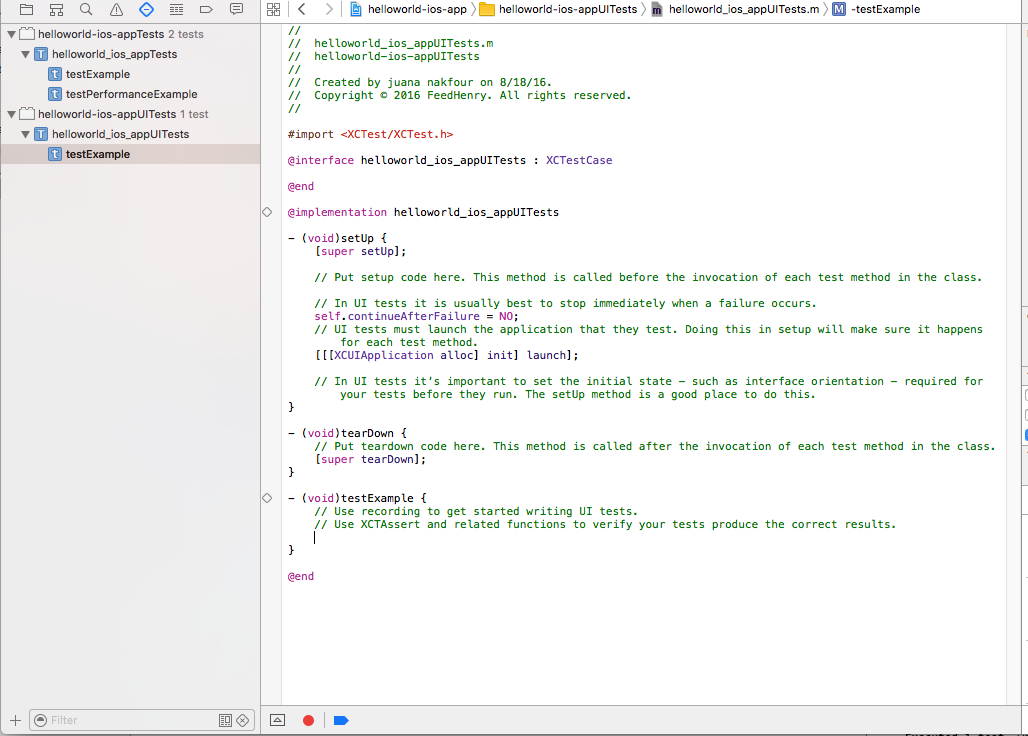The image size is (1028, 736).
Task: Select the Test navigator diamond icon
Action: pos(147,9)
